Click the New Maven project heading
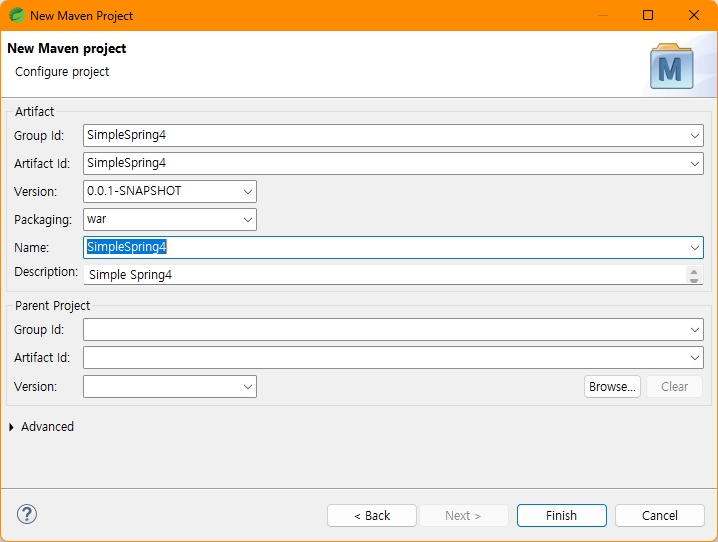Image resolution: width=718 pixels, height=542 pixels. pyautogui.click(x=66, y=49)
